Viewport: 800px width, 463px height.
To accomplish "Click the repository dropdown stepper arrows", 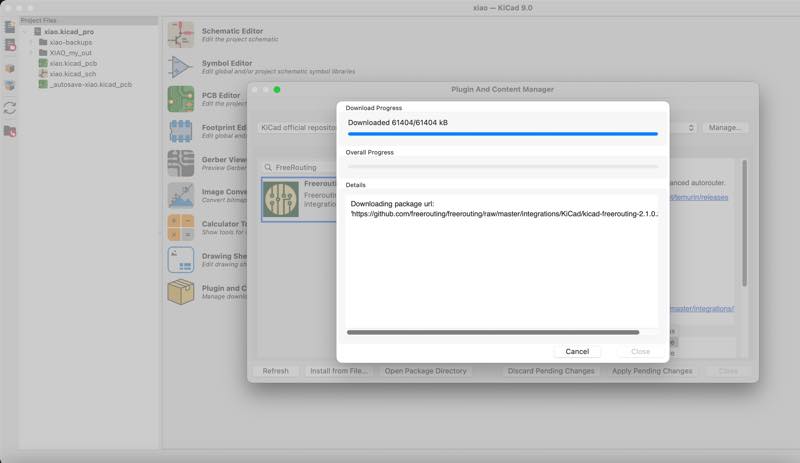I will 691,128.
